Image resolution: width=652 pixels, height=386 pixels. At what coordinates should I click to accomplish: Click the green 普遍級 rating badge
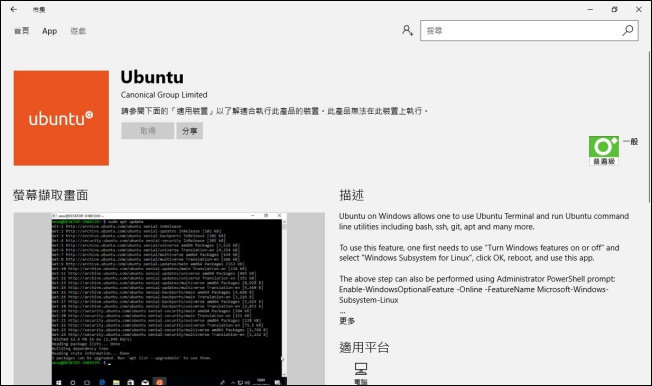click(x=604, y=151)
